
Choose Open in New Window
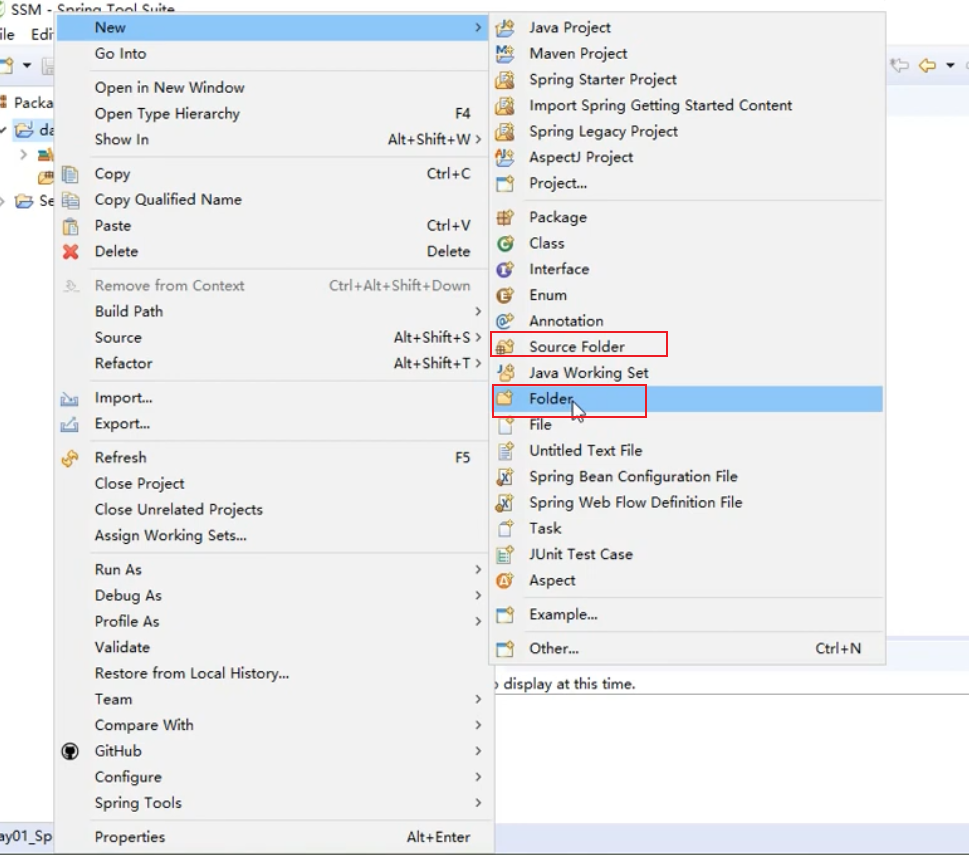pos(271,88)
